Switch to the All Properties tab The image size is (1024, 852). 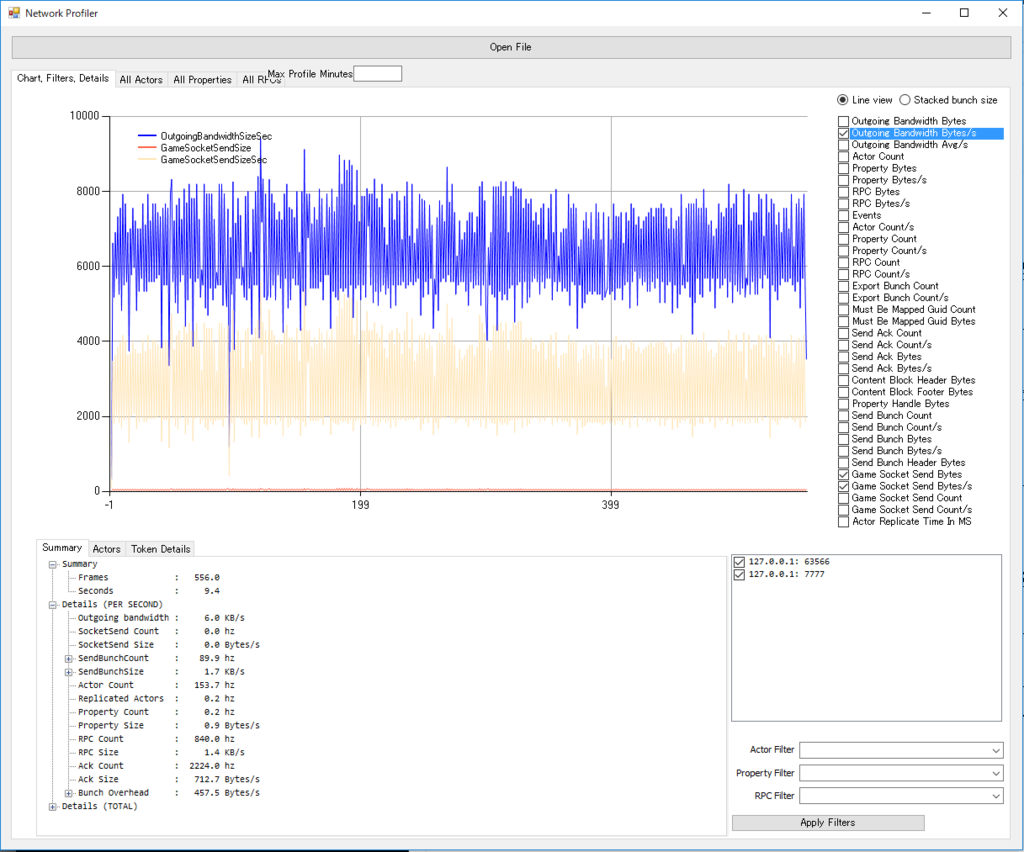(x=202, y=80)
